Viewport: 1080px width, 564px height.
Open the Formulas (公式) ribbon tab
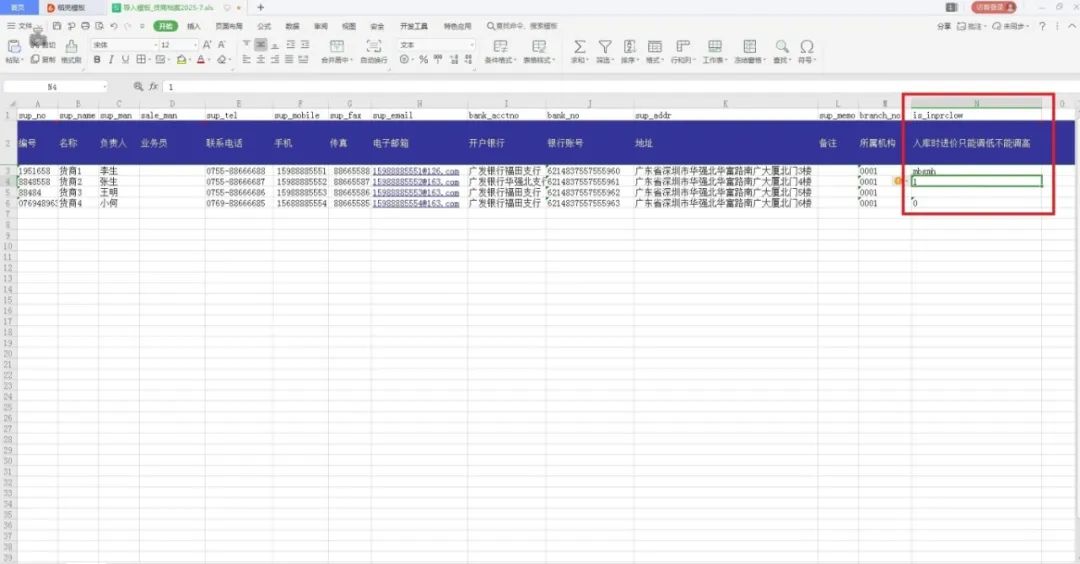pos(264,26)
